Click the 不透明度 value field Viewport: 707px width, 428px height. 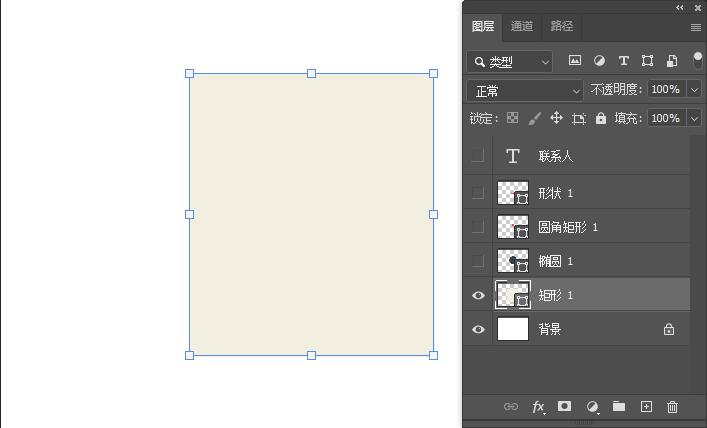pyautogui.click(x=667, y=89)
